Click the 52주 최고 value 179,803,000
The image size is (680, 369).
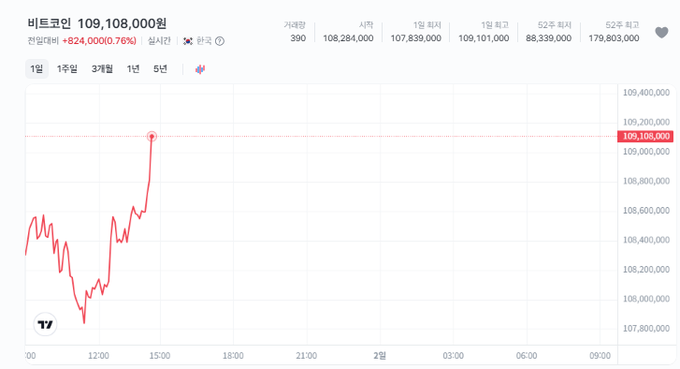614,38
